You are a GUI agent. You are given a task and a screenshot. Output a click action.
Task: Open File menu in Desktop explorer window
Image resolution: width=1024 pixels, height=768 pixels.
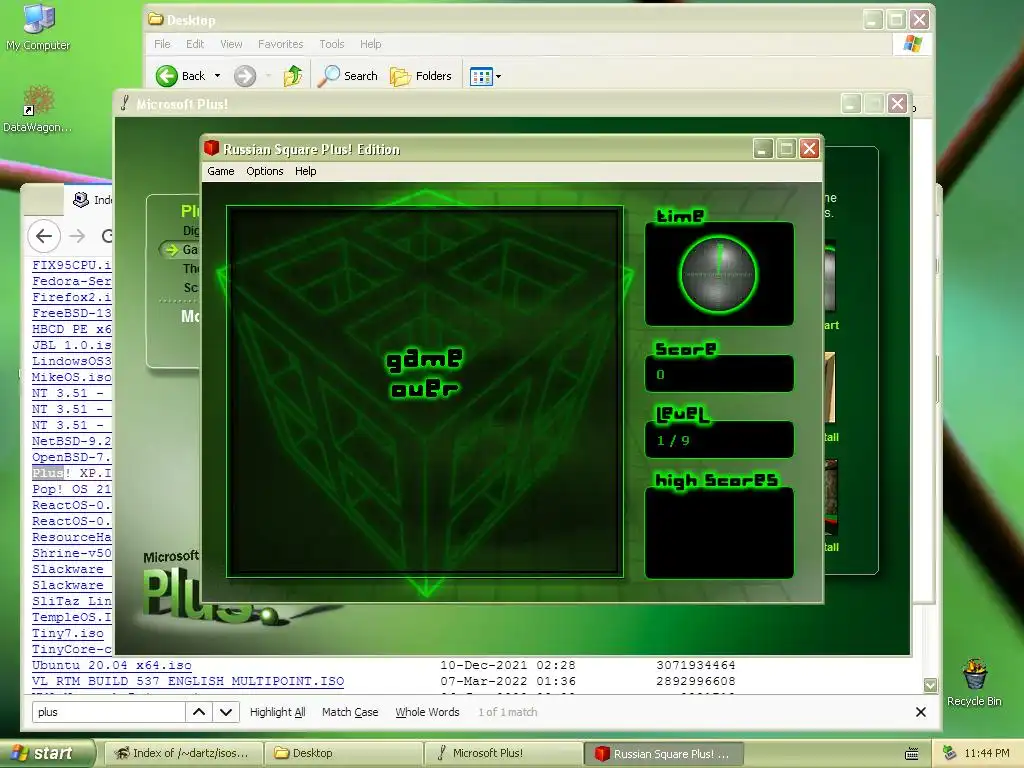(x=162, y=44)
